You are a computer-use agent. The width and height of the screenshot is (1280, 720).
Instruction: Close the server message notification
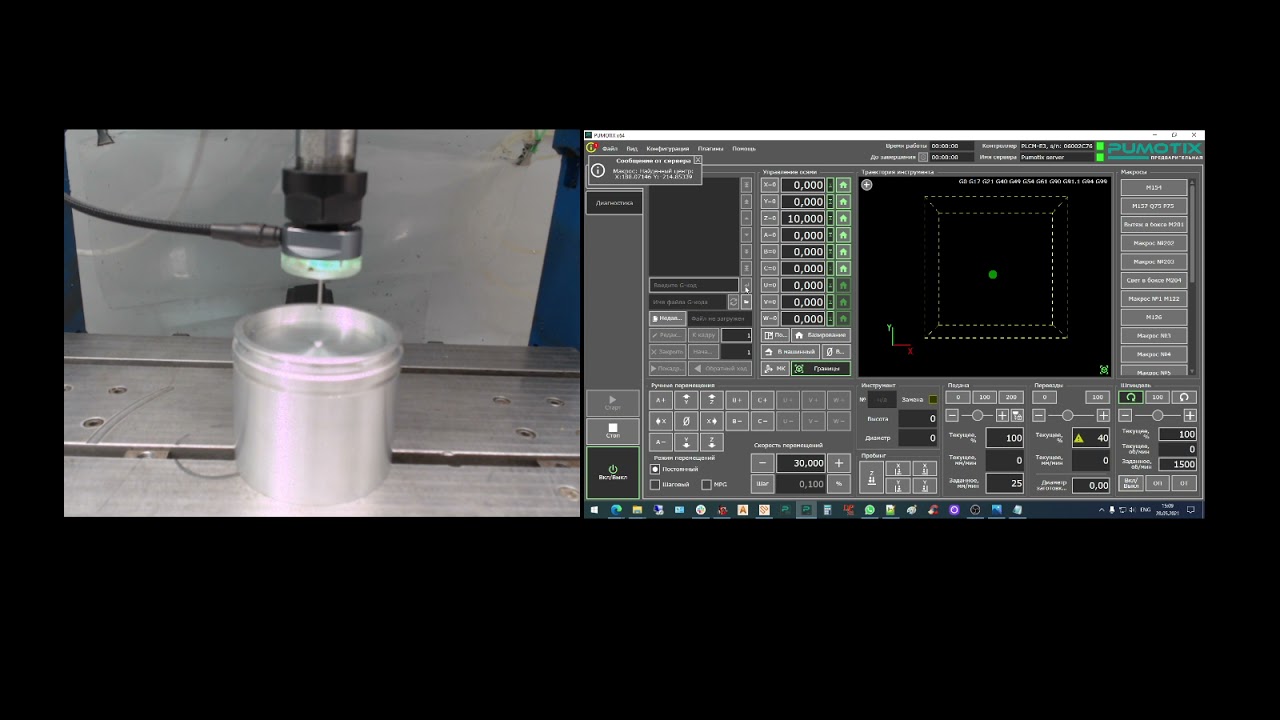pyautogui.click(x=697, y=160)
